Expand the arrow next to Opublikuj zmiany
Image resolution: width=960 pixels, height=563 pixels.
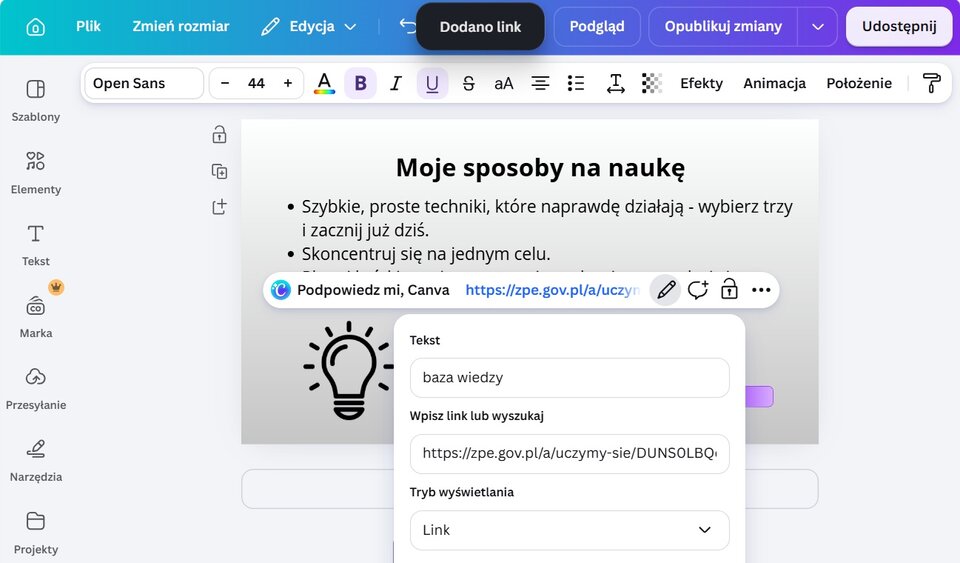pos(817,27)
